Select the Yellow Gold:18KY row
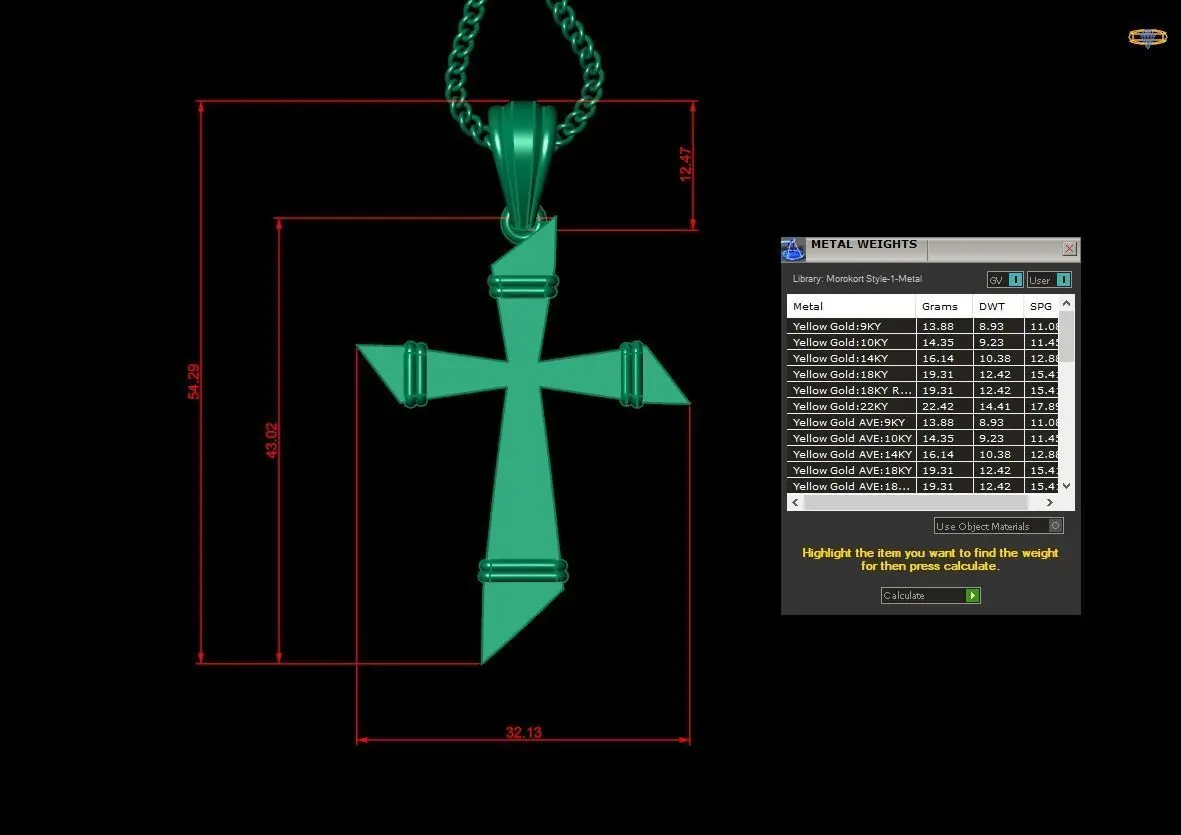Viewport: 1181px width, 835px height. 923,374
